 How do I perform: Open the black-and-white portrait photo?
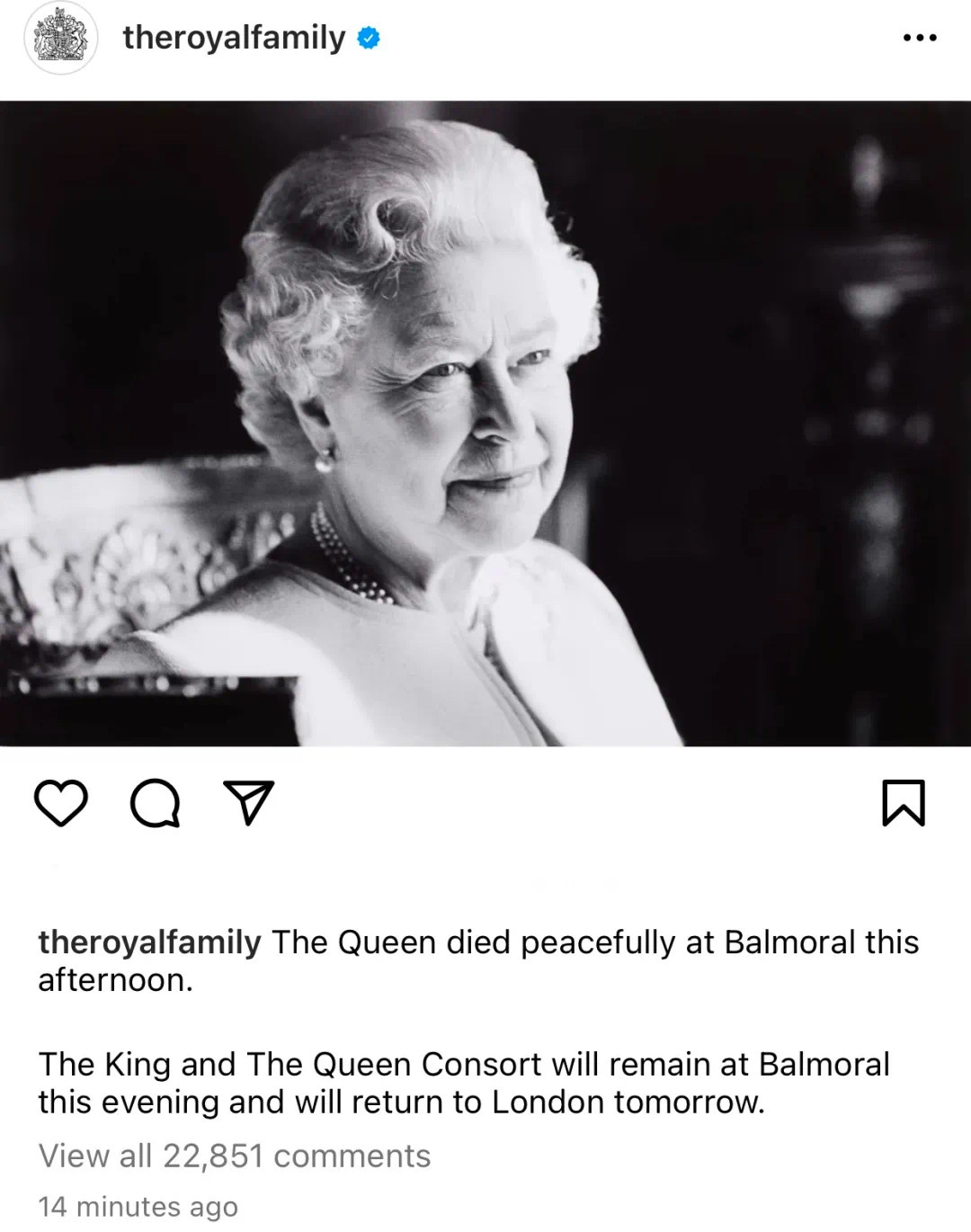pos(485,424)
